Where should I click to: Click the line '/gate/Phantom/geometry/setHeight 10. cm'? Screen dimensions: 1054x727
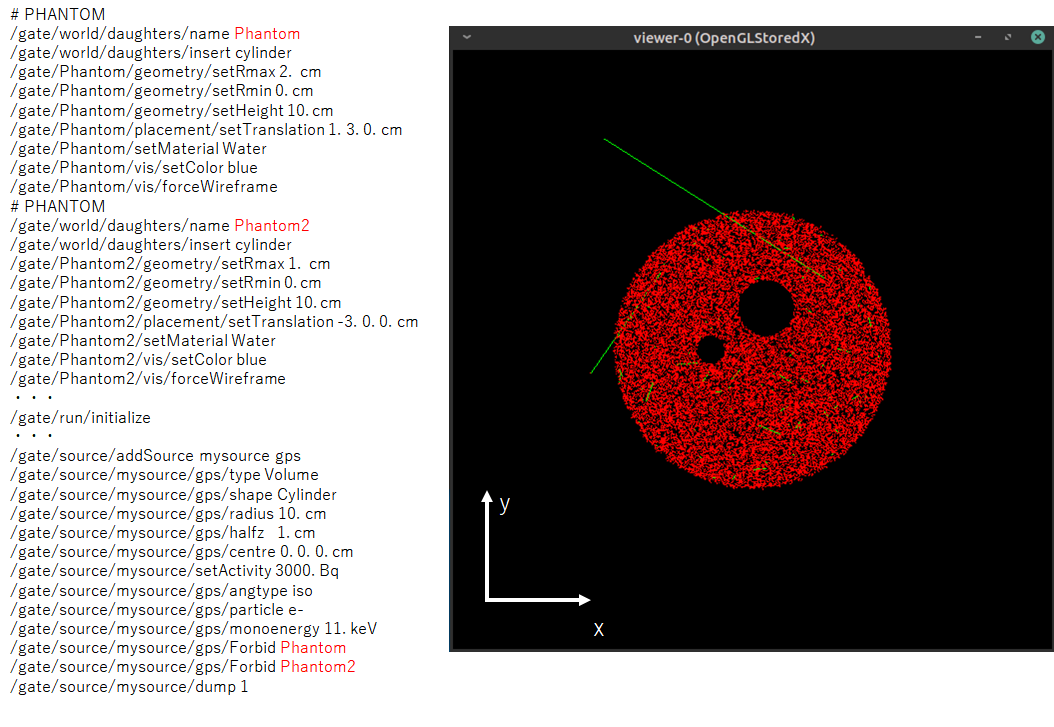tap(171, 110)
